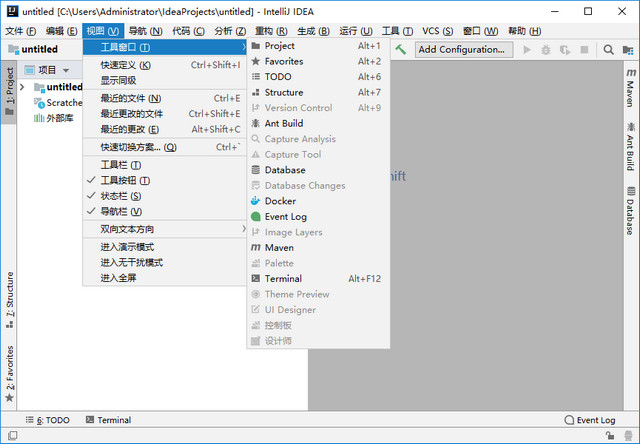
Task: Select 显示同级 menu entry
Action: 164,80
